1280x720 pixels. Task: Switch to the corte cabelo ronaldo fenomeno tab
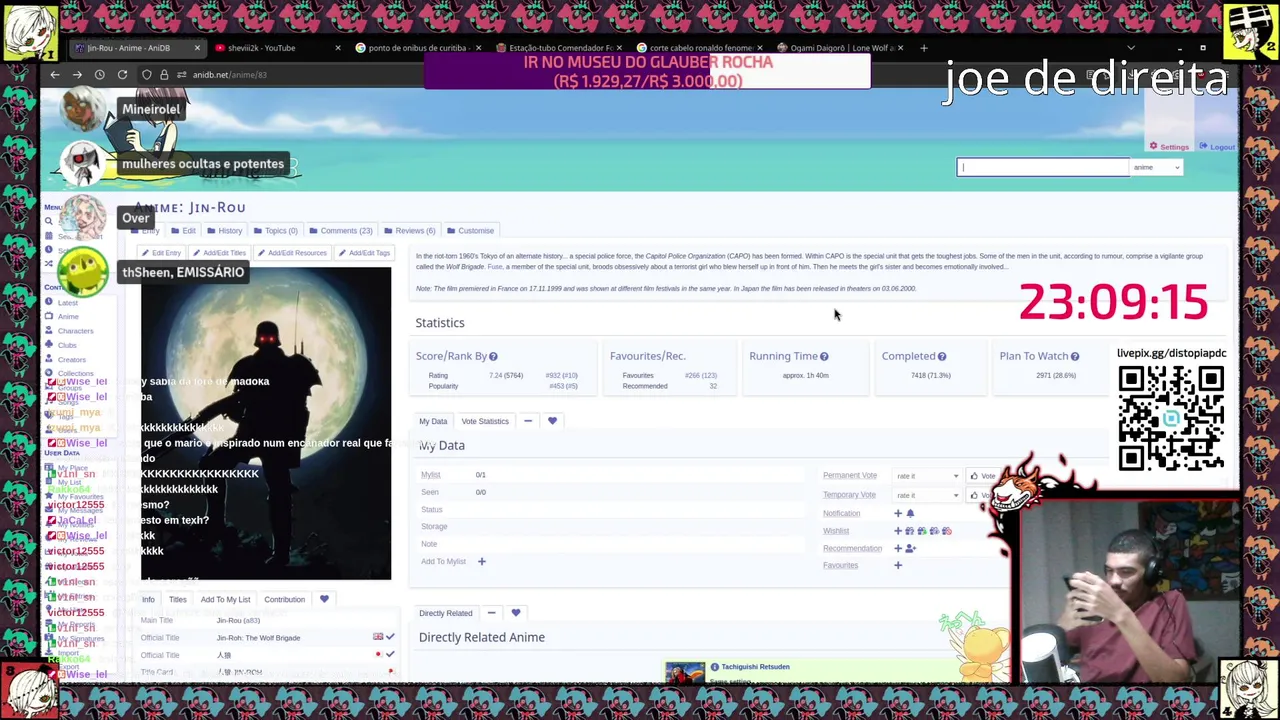(700, 48)
